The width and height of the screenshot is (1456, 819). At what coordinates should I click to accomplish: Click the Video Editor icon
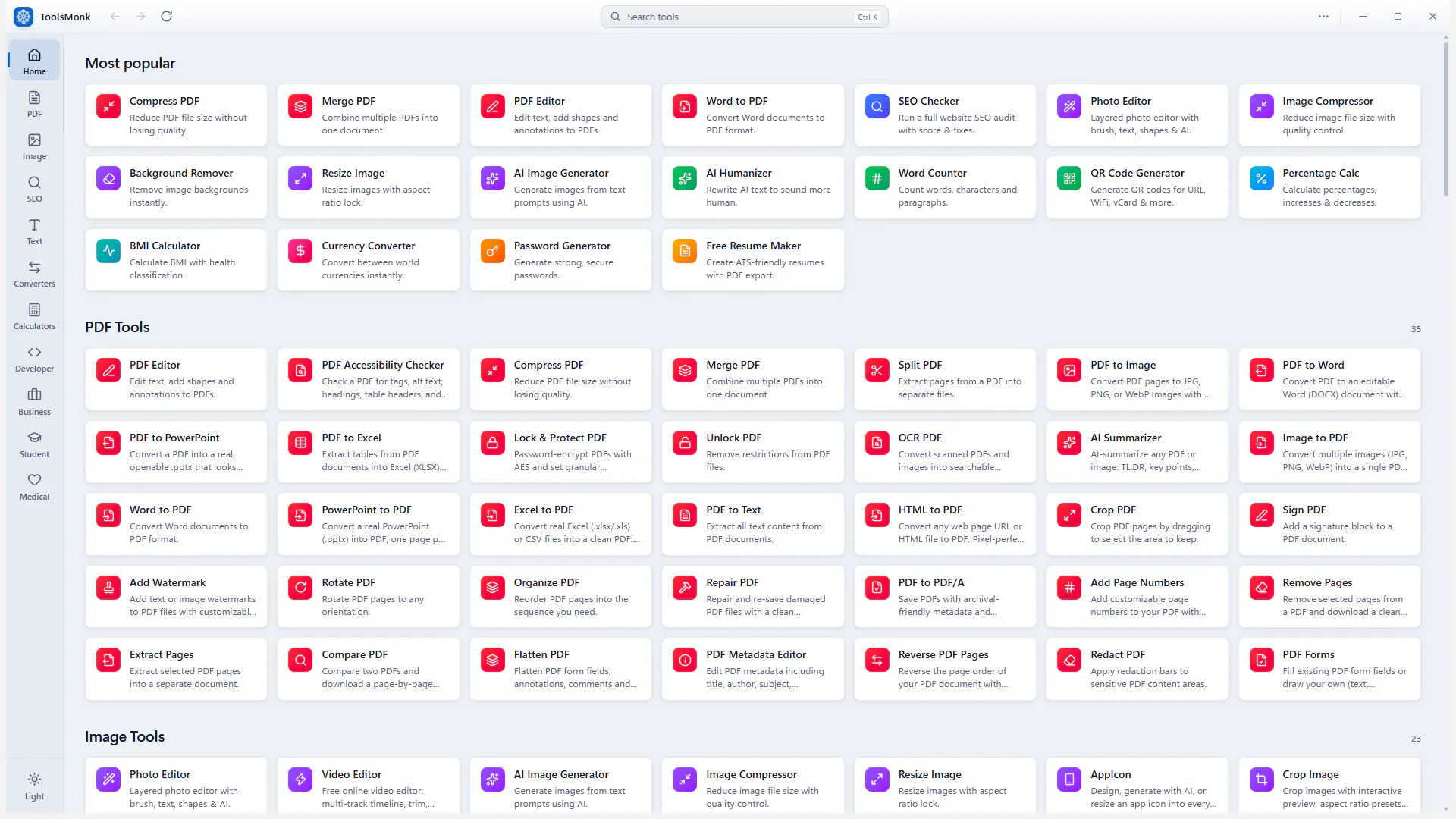[300, 780]
